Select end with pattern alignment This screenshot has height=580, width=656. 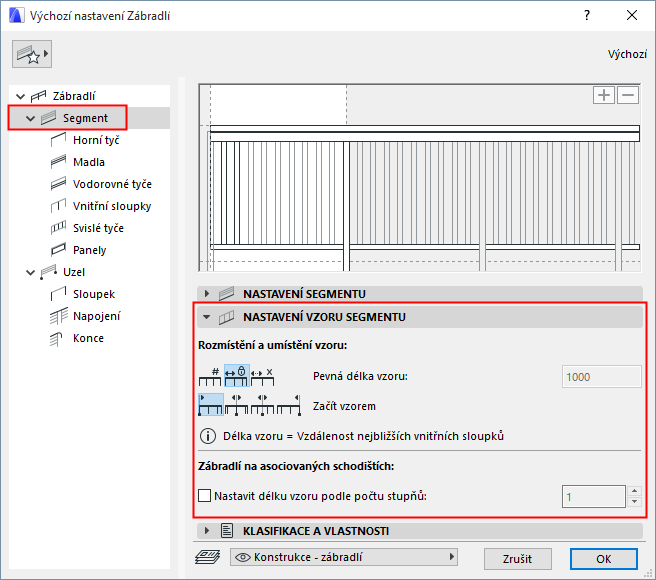[x=288, y=405]
